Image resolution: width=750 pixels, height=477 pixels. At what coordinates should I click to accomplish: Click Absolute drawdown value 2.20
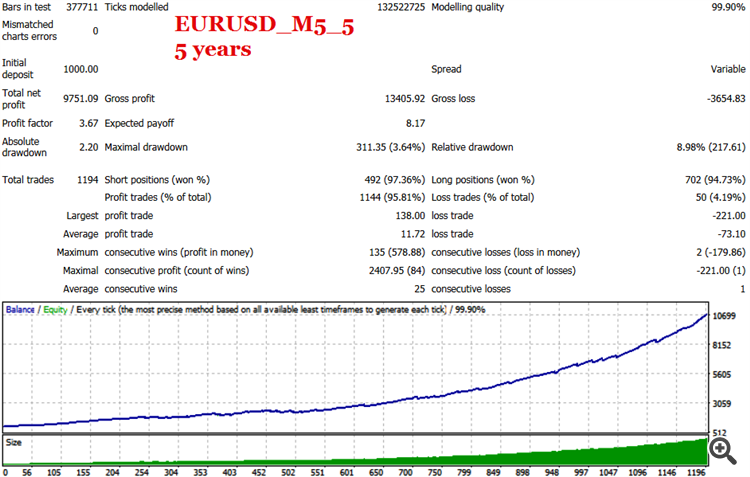[x=88, y=147]
